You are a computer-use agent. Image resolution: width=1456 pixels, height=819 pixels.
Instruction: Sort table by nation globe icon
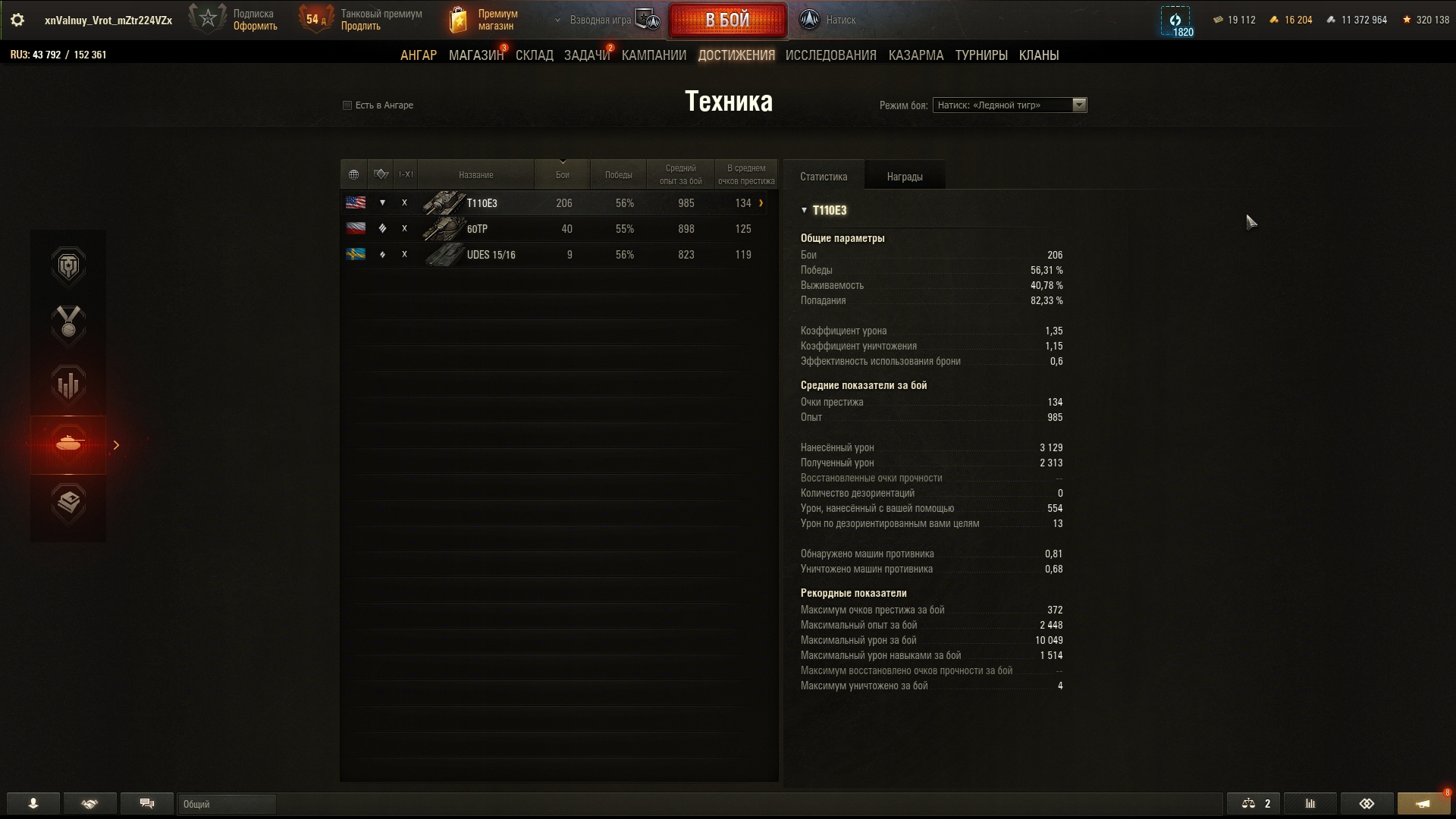click(353, 175)
